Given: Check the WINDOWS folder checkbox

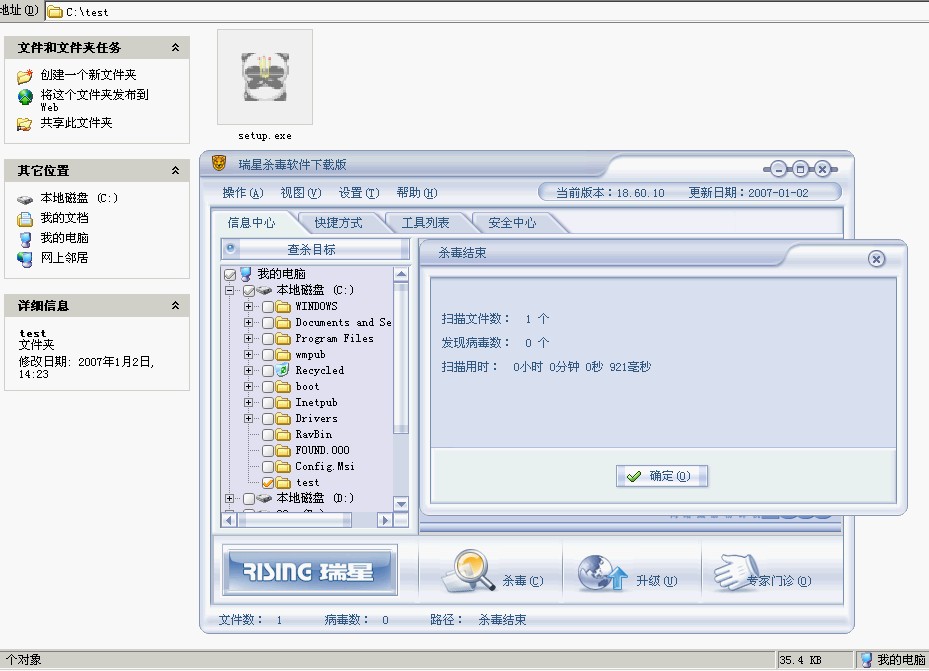Looking at the screenshot, I should [268, 307].
